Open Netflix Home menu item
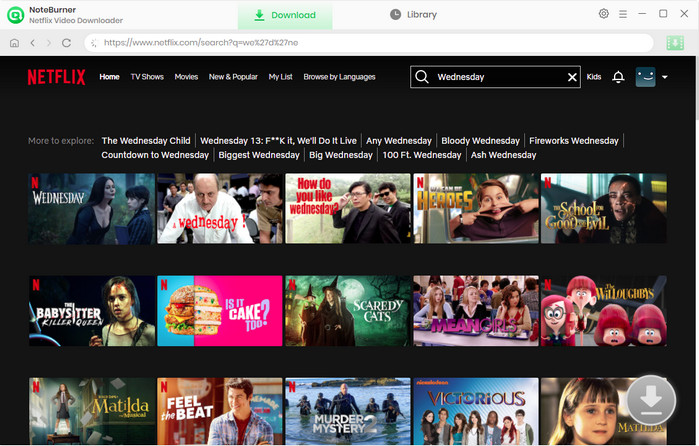Viewport: 699px width, 446px height. (x=109, y=77)
